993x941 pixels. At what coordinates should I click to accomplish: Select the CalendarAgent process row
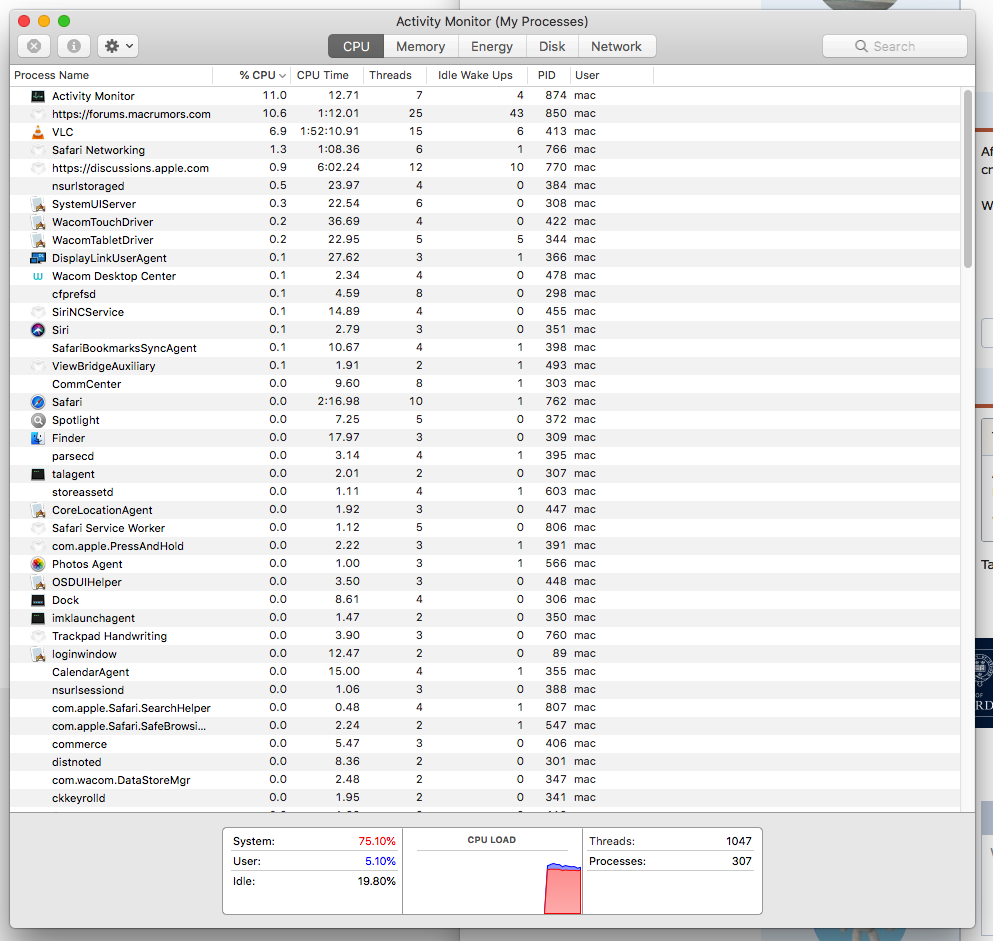tap(485, 672)
